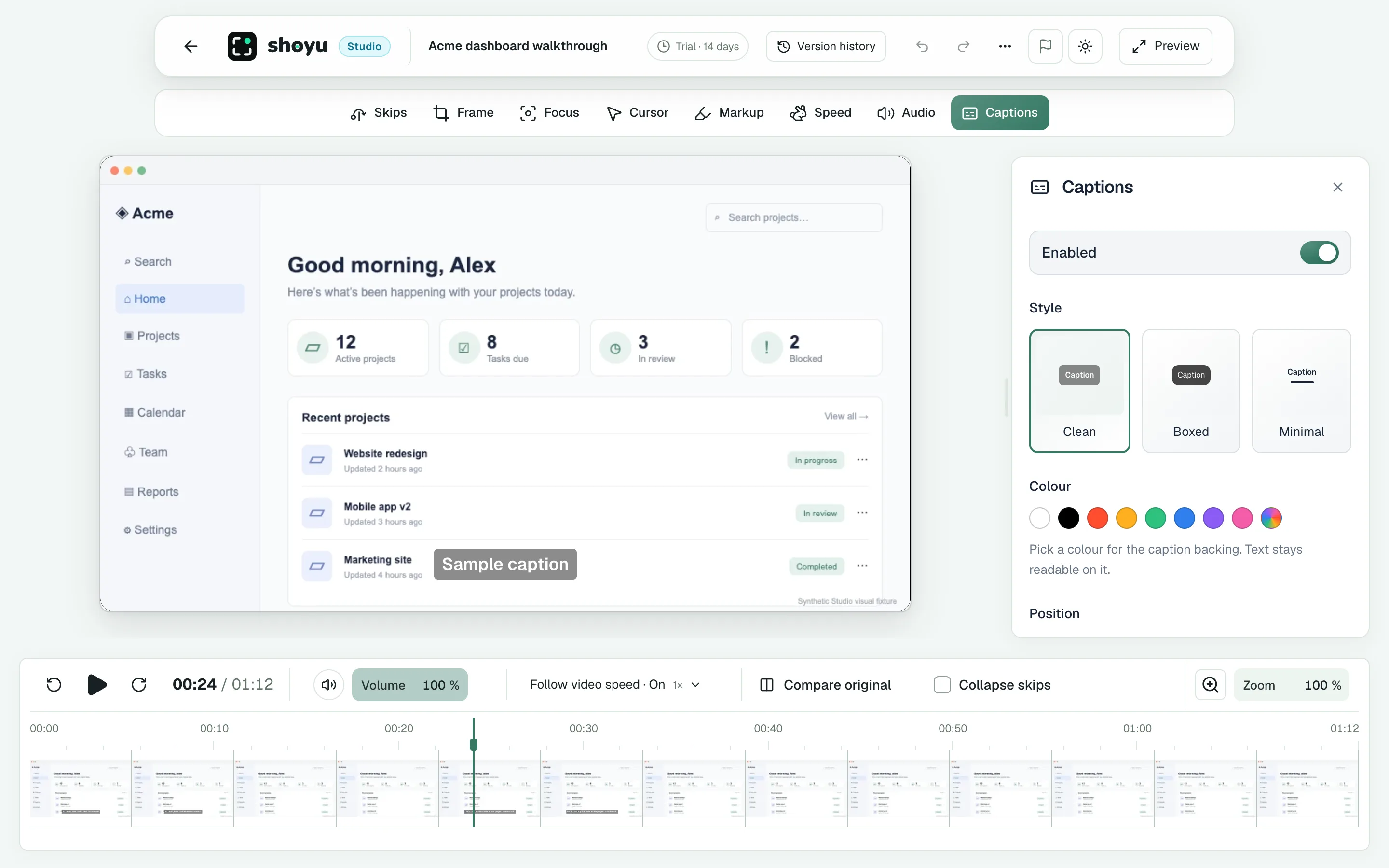The image size is (1389, 868).
Task: Play the video
Action: coord(97,684)
